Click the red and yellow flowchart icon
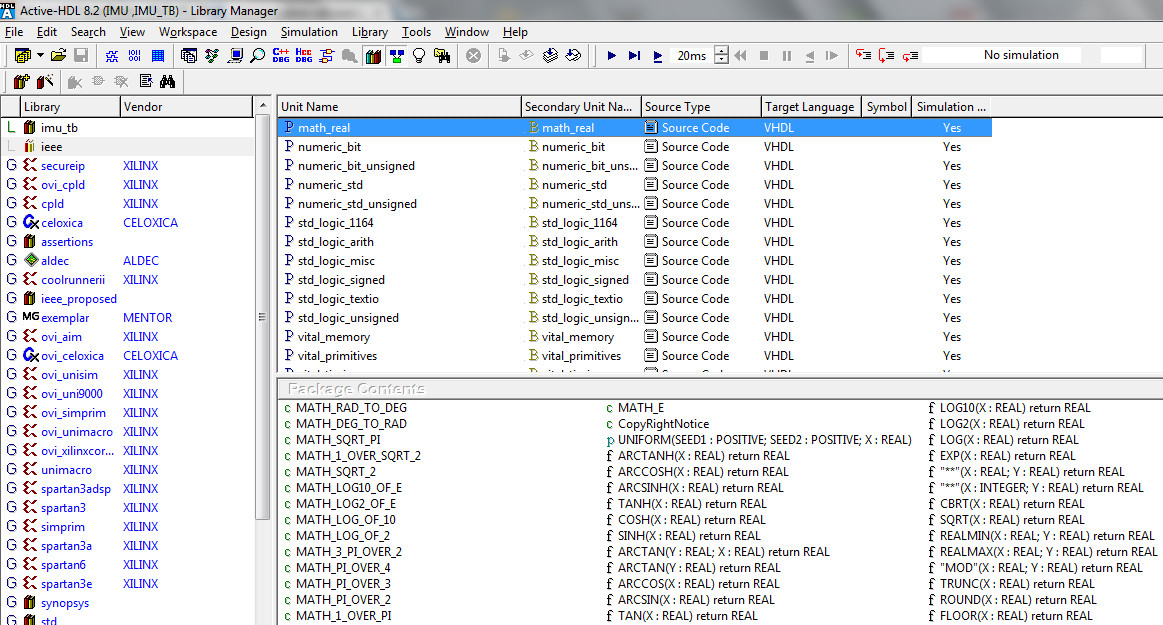Screen dimensions: 1163x625 (327, 56)
